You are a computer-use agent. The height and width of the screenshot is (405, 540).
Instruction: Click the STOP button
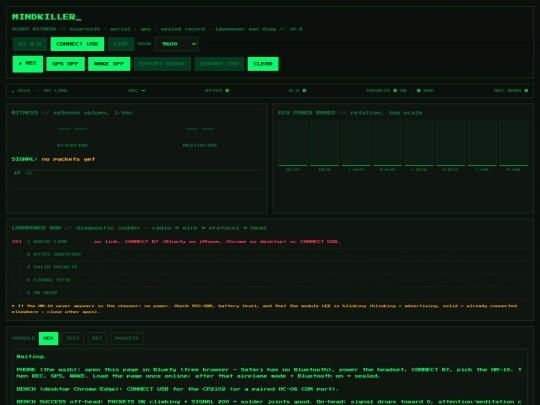click(x=121, y=44)
